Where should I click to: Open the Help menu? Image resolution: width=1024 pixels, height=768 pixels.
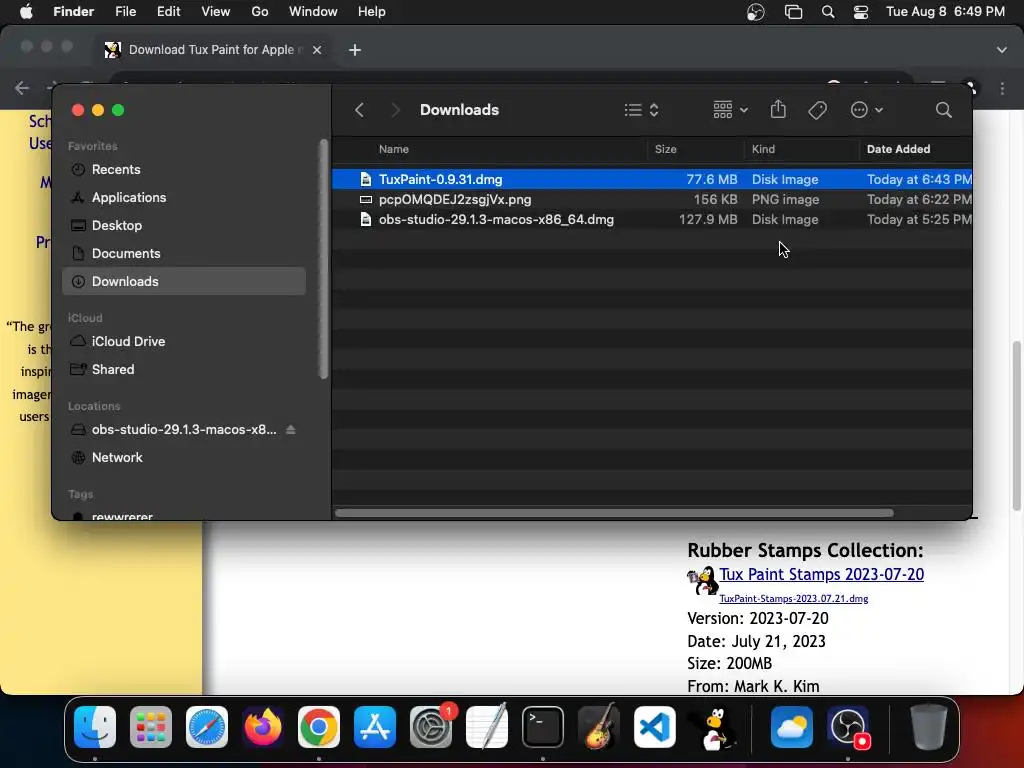(372, 12)
